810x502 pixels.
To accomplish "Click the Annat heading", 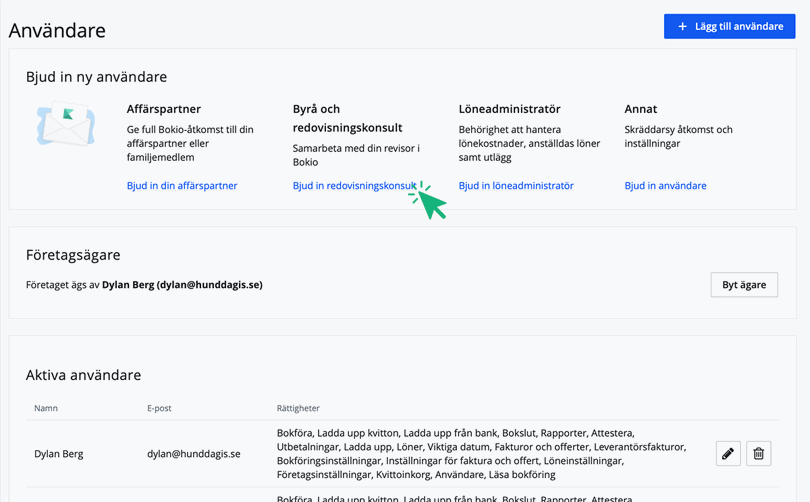I will pyautogui.click(x=641, y=109).
